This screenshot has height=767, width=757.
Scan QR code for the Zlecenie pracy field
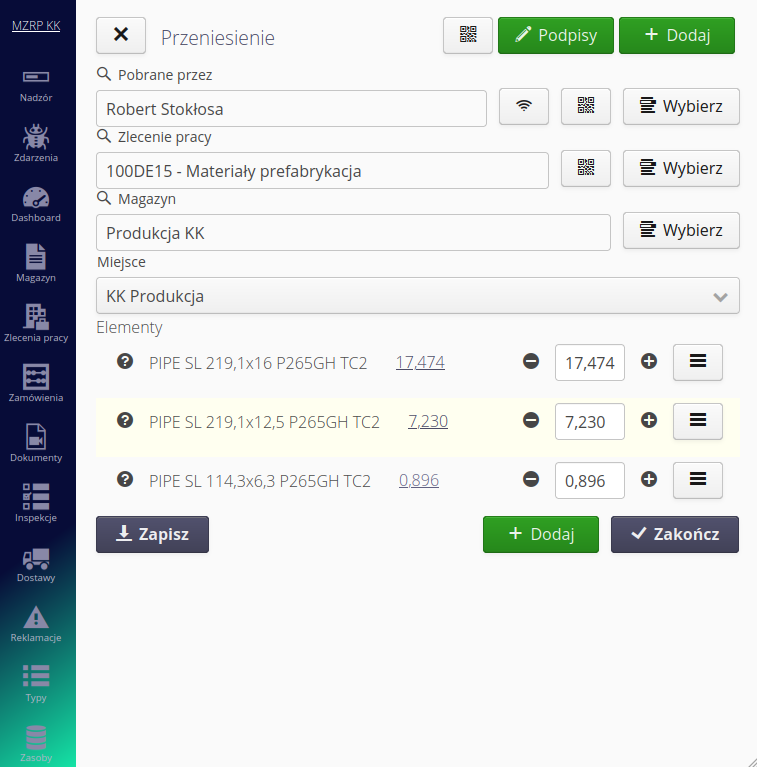[x=586, y=169]
